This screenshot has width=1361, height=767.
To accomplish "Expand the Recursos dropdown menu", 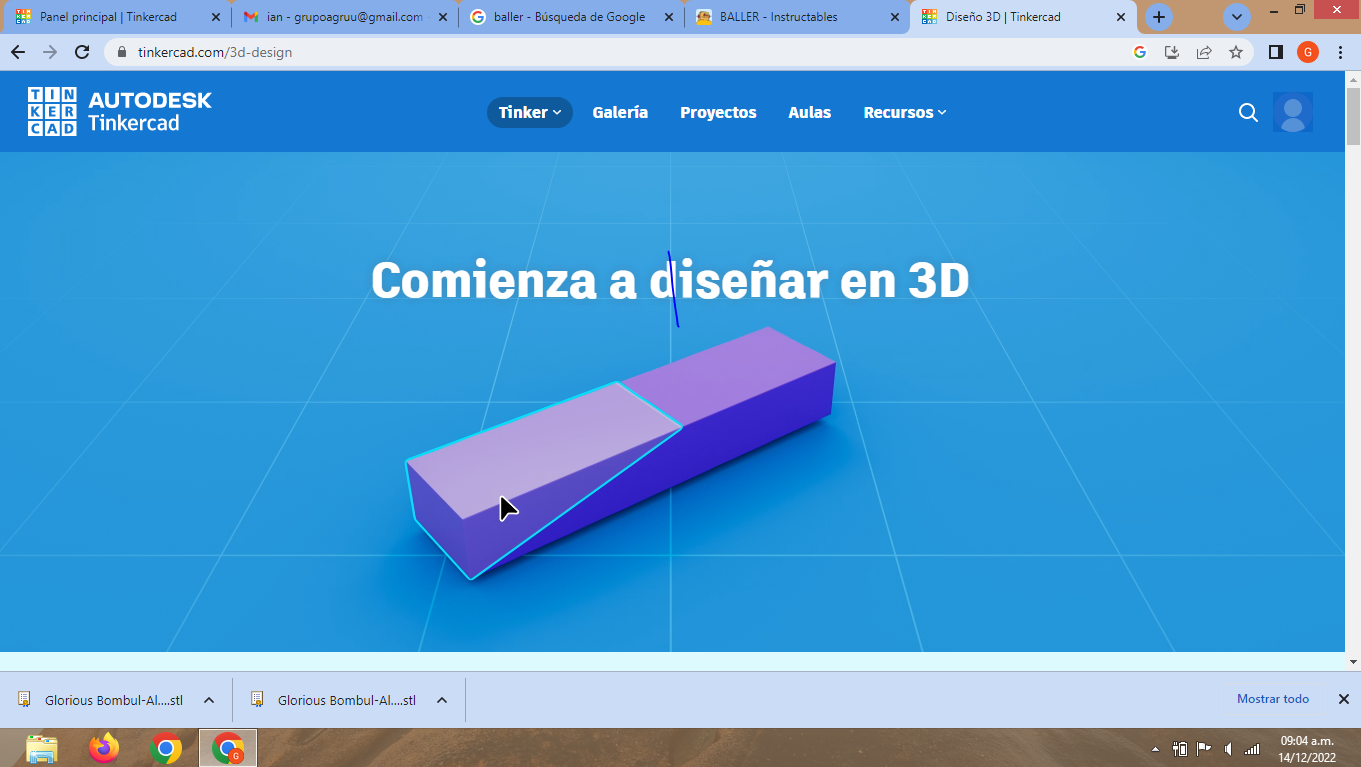I will [x=905, y=113].
